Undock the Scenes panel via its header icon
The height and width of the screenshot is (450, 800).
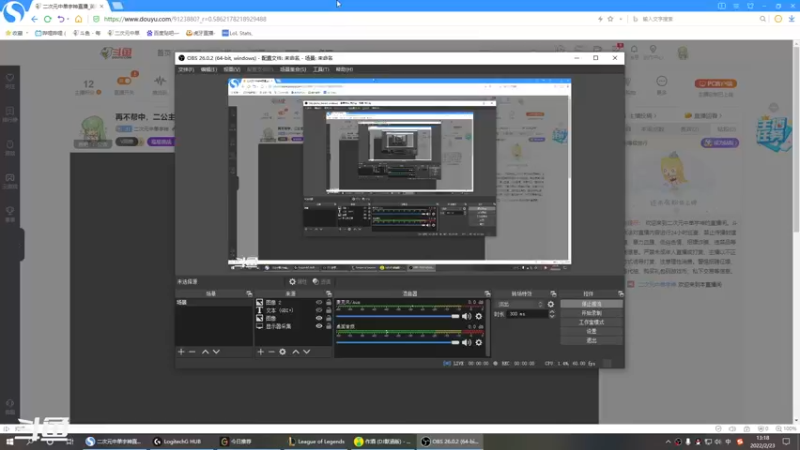pyautogui.click(x=249, y=294)
